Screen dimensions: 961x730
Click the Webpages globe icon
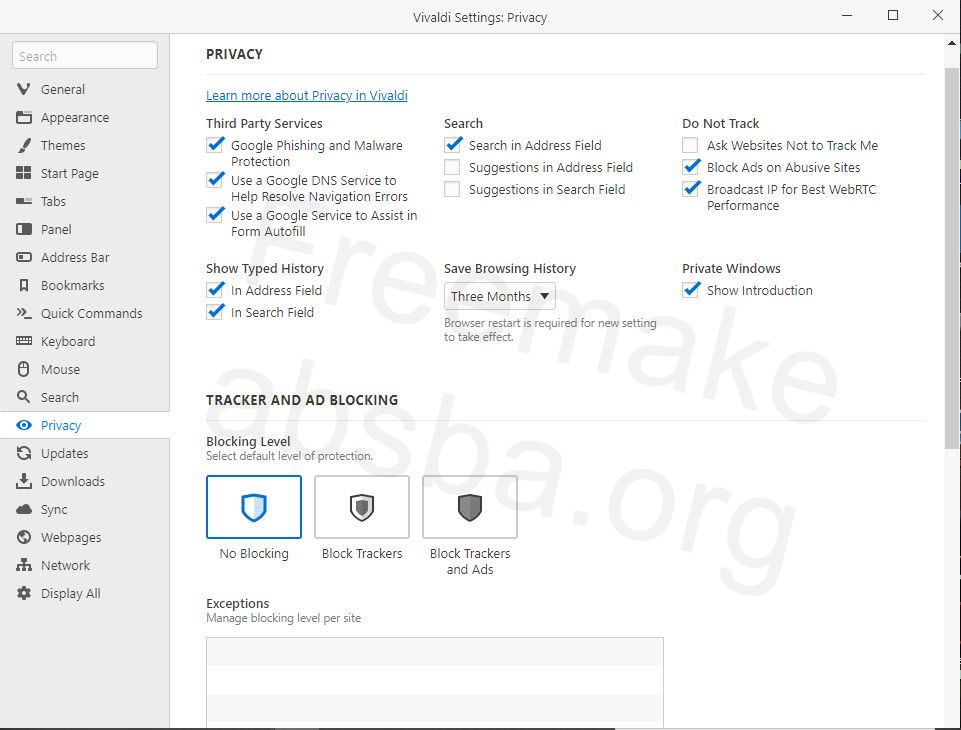pyautogui.click(x=23, y=537)
